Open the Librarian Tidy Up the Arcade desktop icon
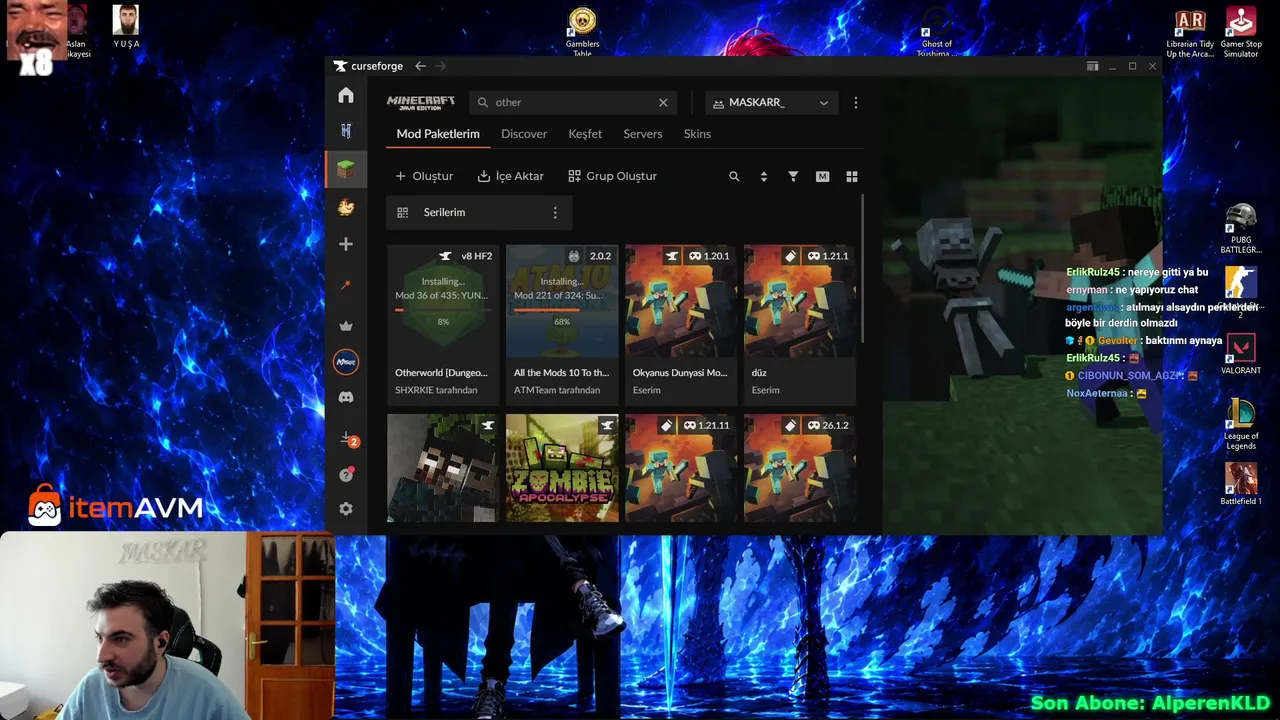The height and width of the screenshot is (720, 1280). coord(1190,32)
